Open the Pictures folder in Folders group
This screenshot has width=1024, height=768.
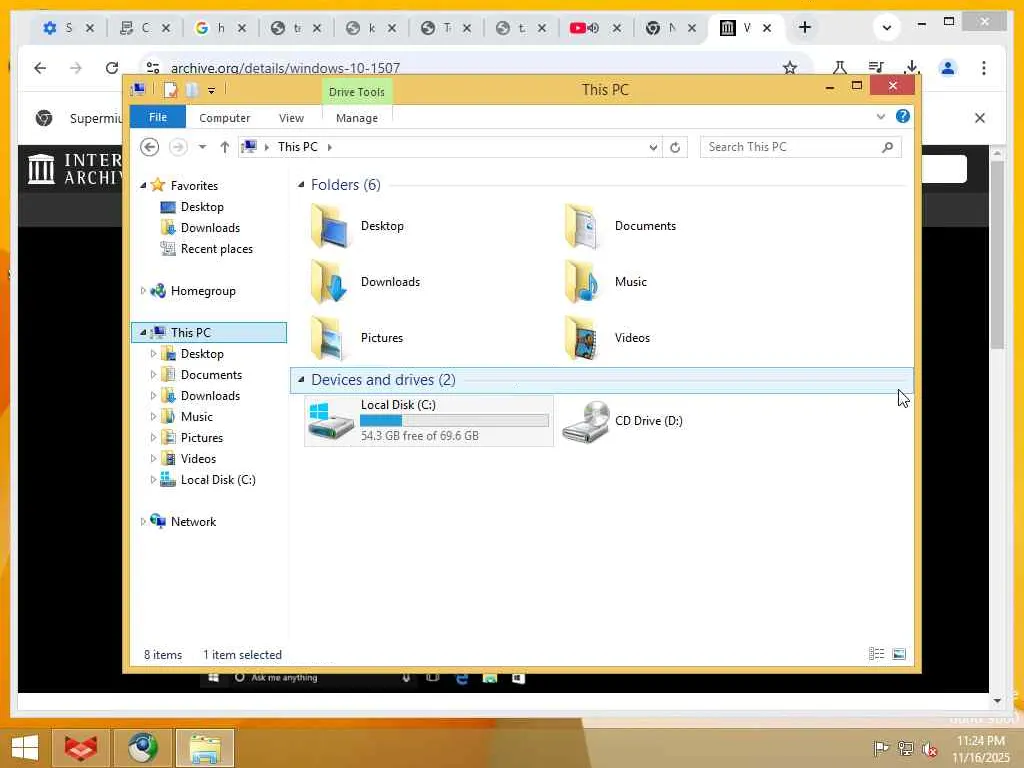click(x=357, y=338)
